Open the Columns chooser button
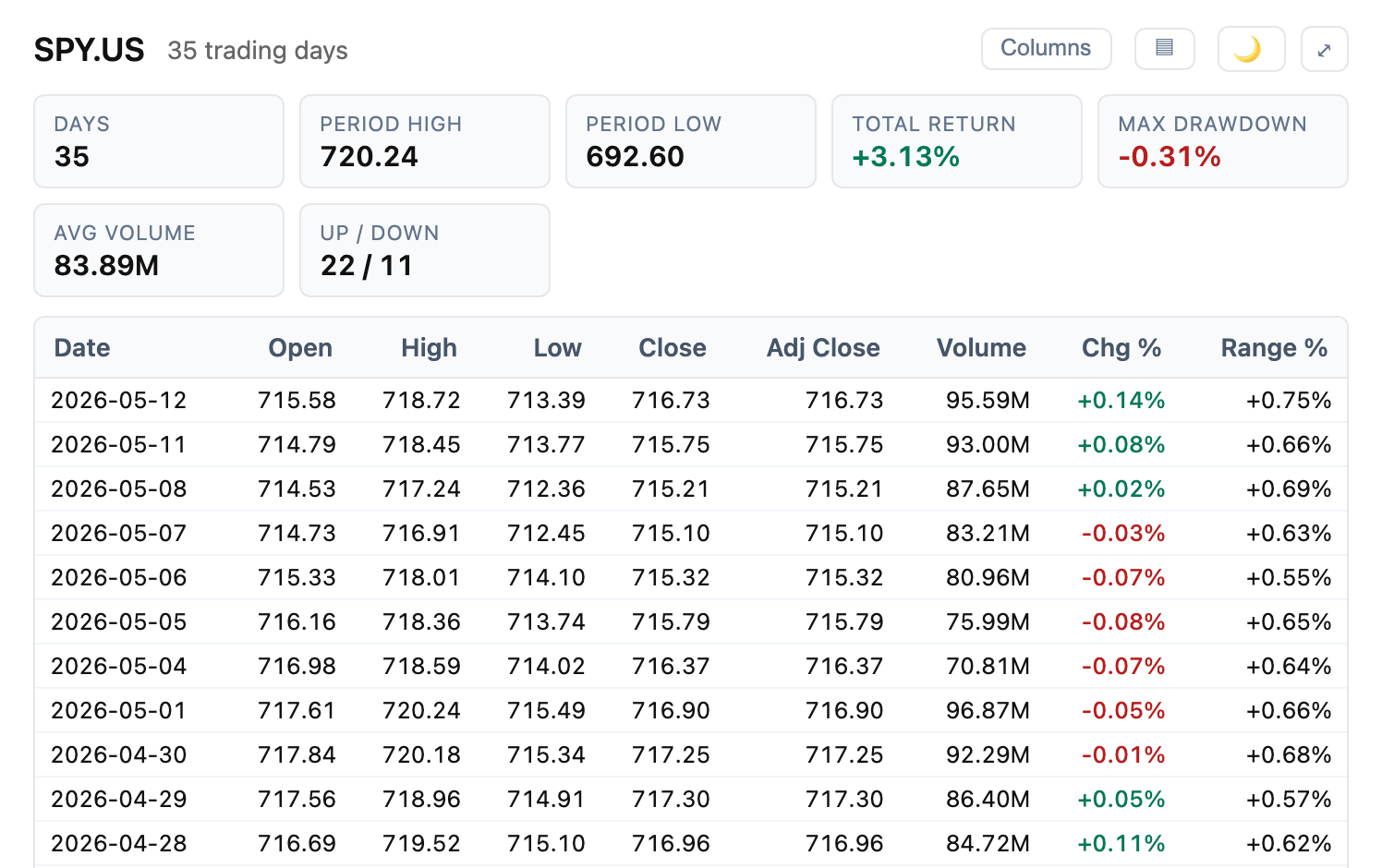Screen dimensions: 1382x868 pyautogui.click(x=1046, y=48)
